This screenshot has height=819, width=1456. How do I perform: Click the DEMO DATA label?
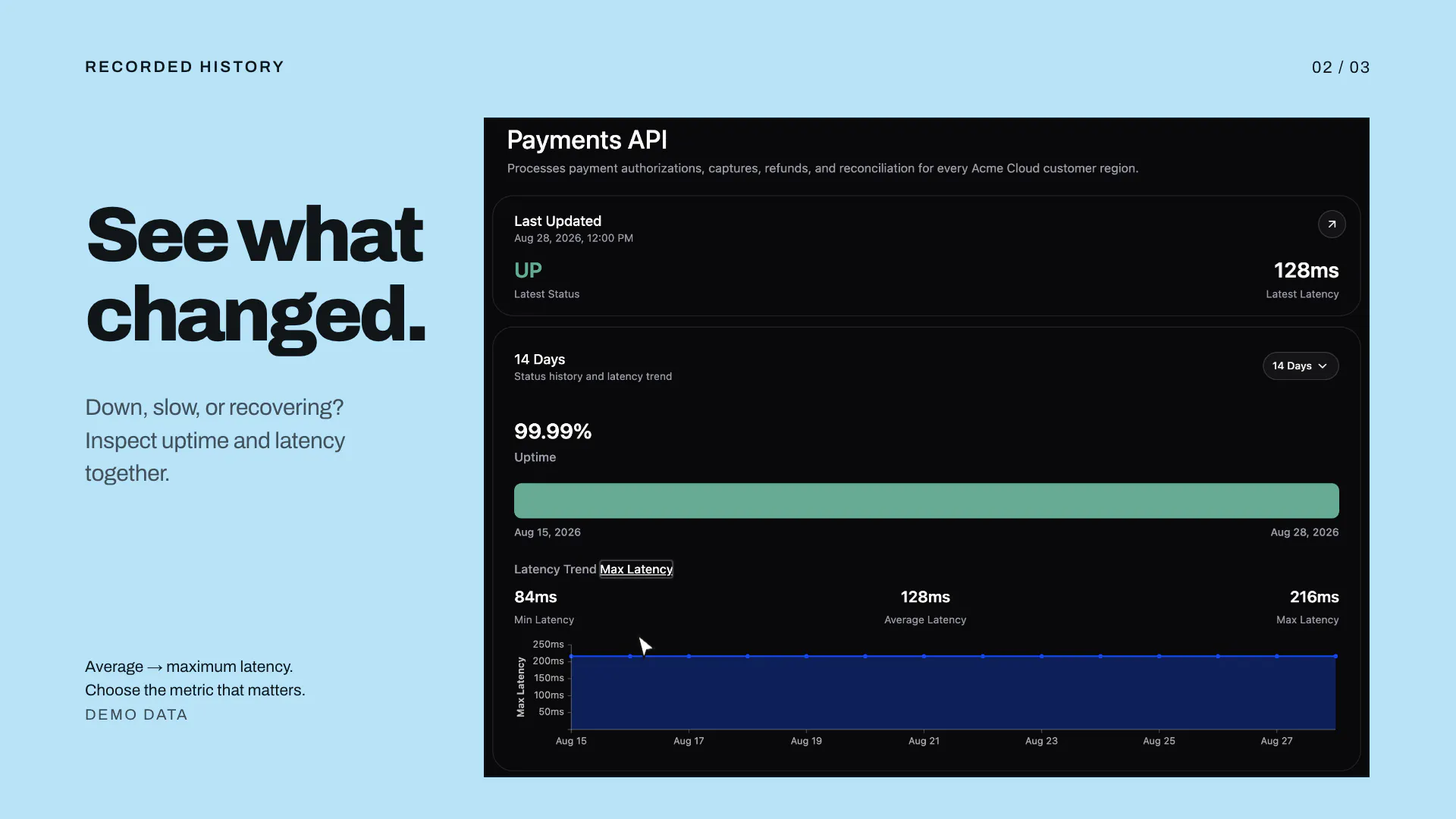point(136,715)
